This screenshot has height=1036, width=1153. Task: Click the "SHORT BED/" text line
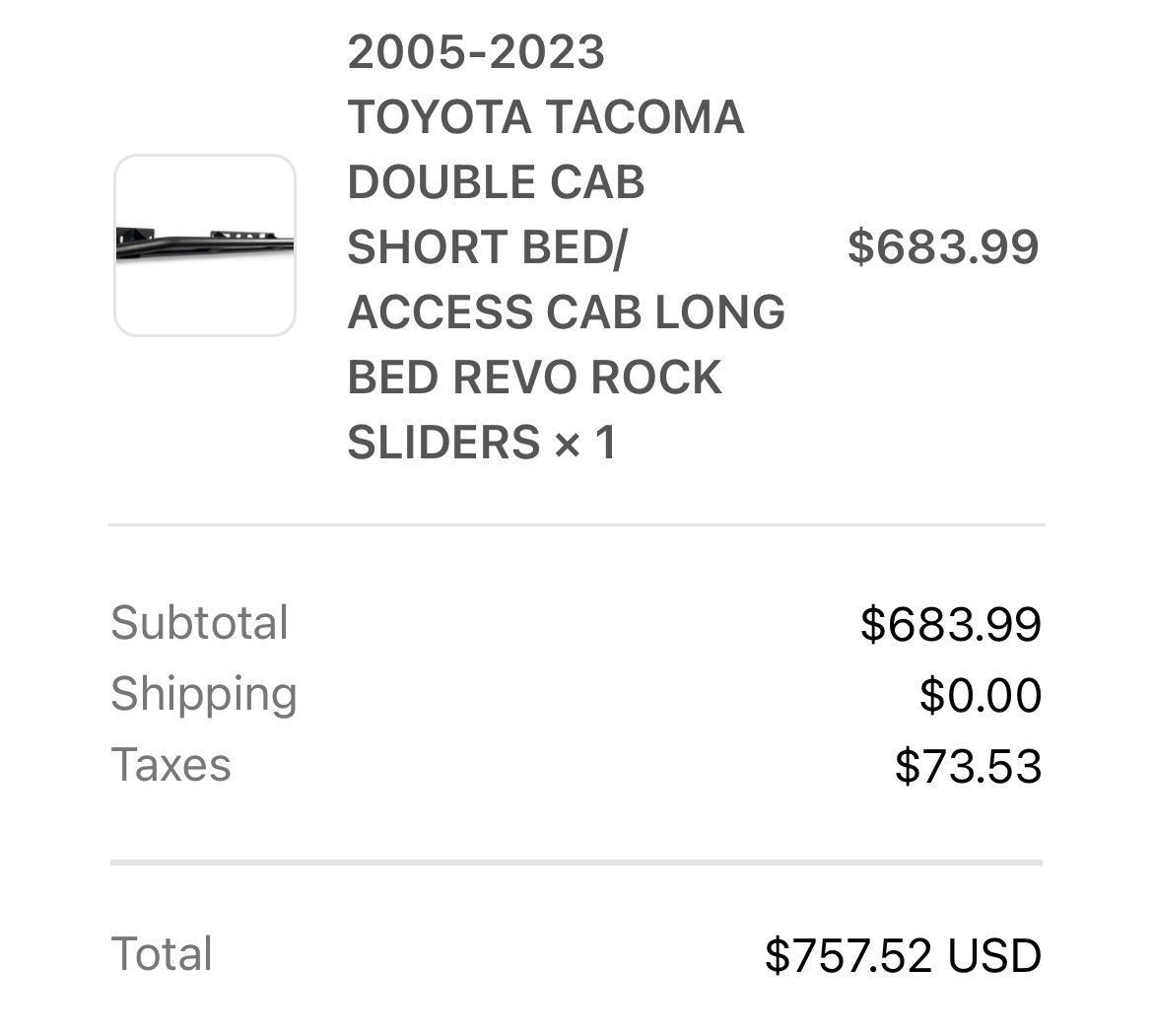click(x=487, y=247)
